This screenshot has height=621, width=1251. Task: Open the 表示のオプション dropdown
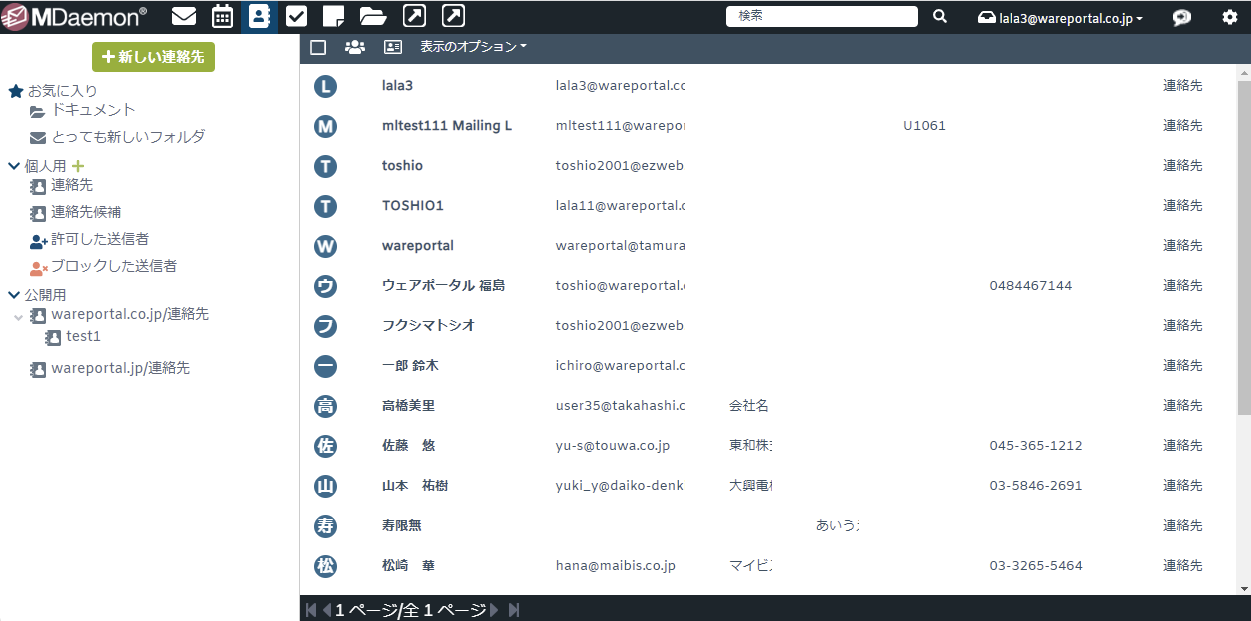pyautogui.click(x=472, y=47)
